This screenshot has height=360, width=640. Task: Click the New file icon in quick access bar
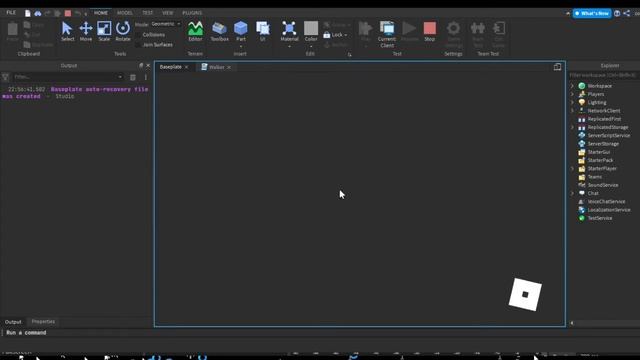(x=27, y=13)
